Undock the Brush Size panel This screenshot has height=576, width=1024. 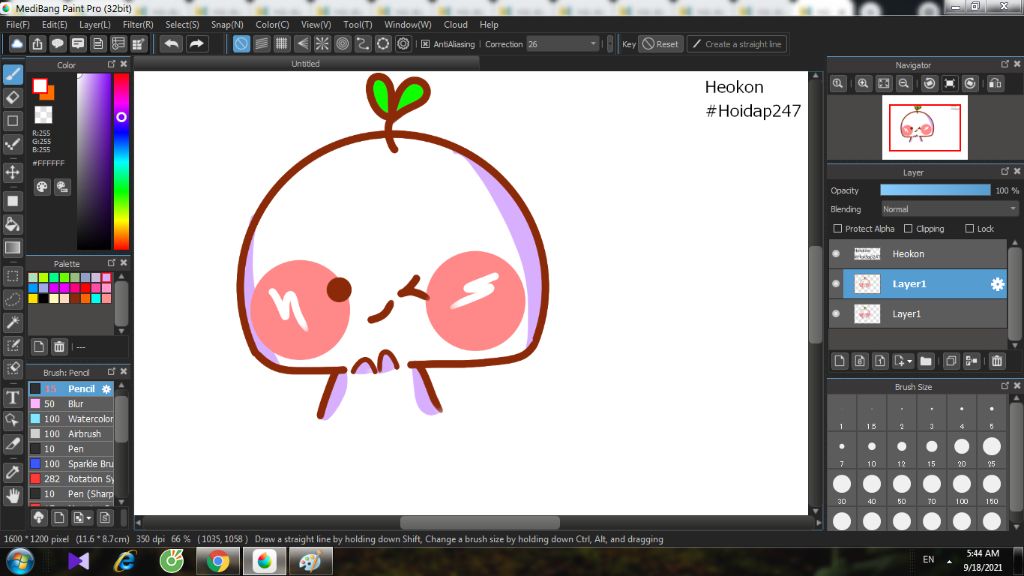tap(1004, 386)
